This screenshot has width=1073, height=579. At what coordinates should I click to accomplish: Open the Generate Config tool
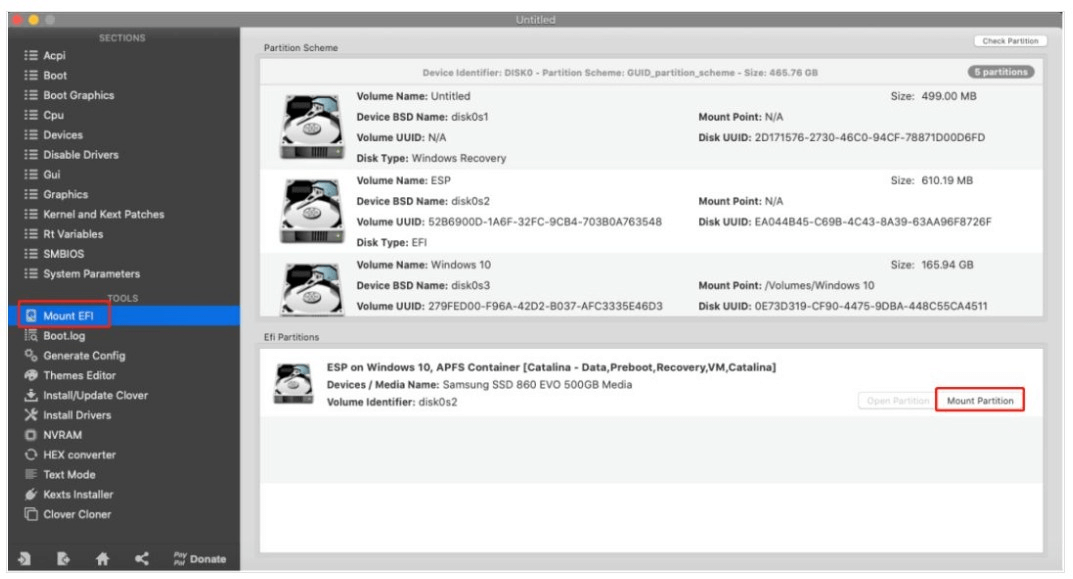[x=84, y=355]
